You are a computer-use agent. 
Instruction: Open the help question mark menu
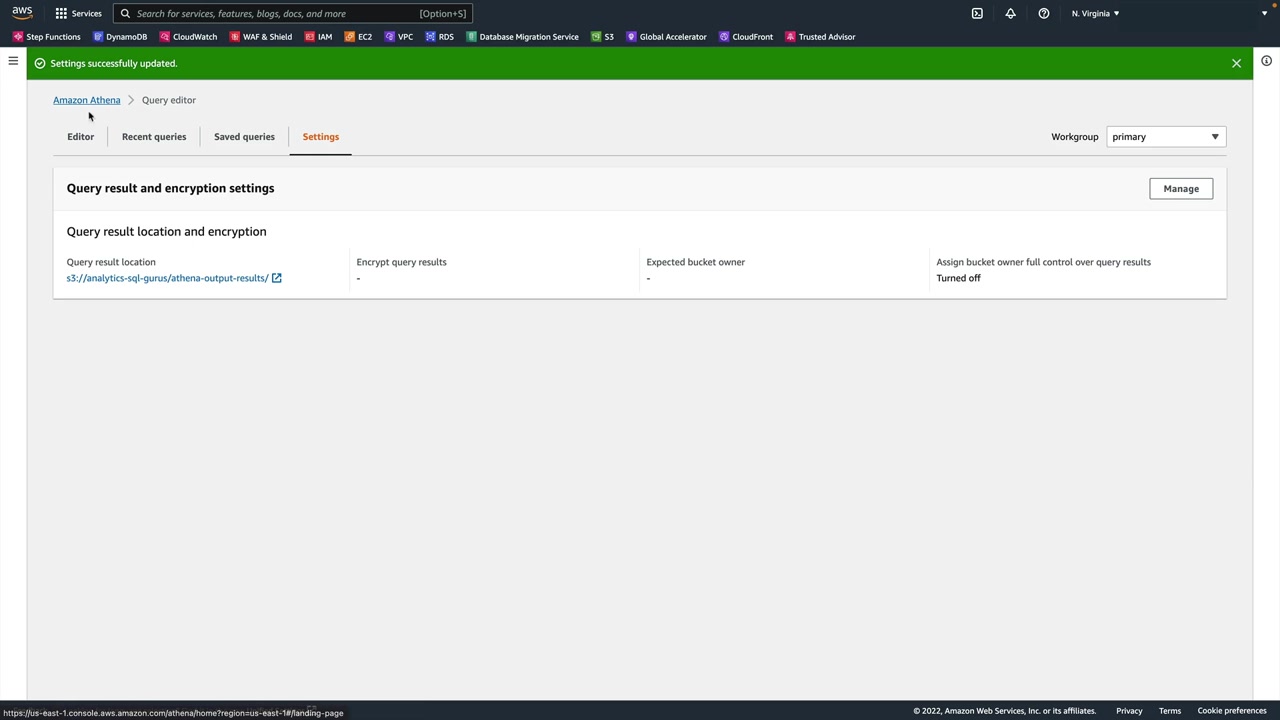tap(1043, 13)
